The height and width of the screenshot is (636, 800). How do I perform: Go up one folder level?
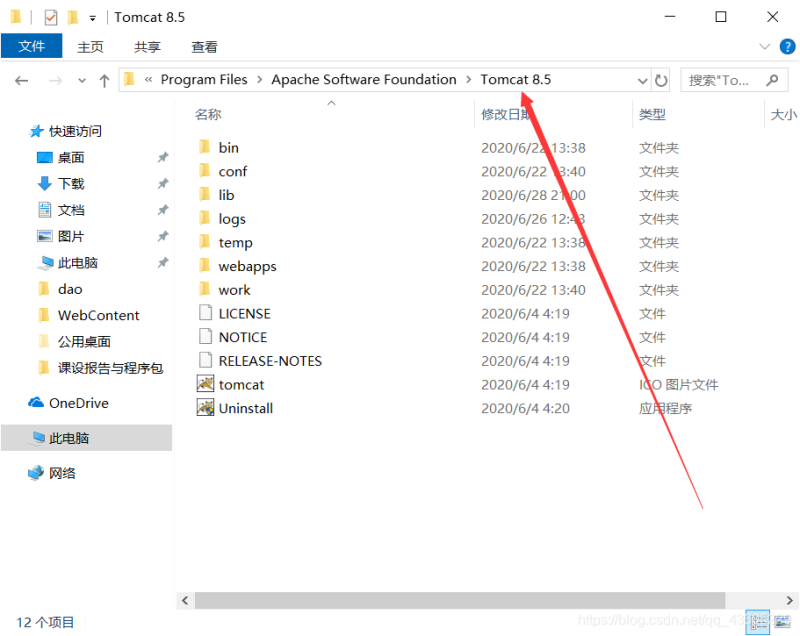[x=105, y=80]
